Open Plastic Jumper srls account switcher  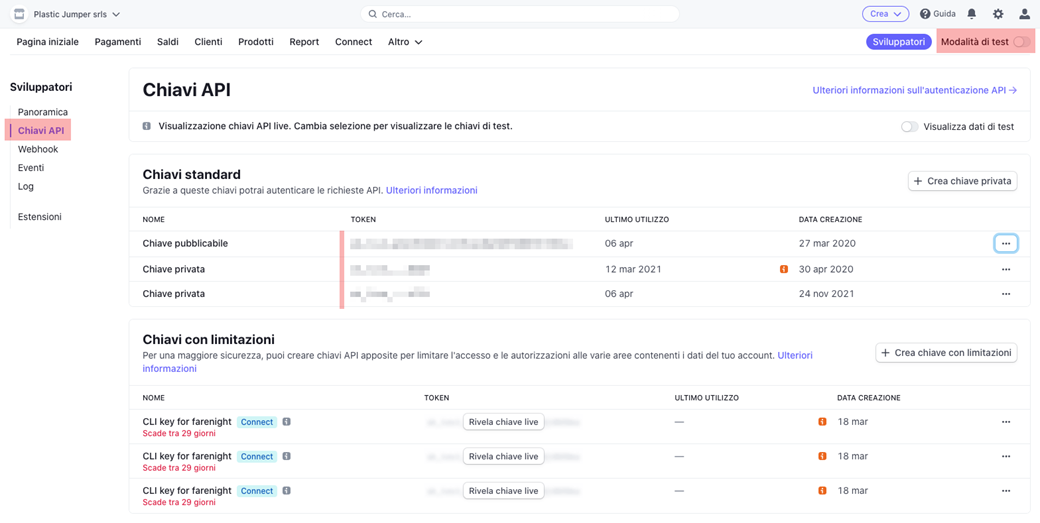click(x=76, y=14)
